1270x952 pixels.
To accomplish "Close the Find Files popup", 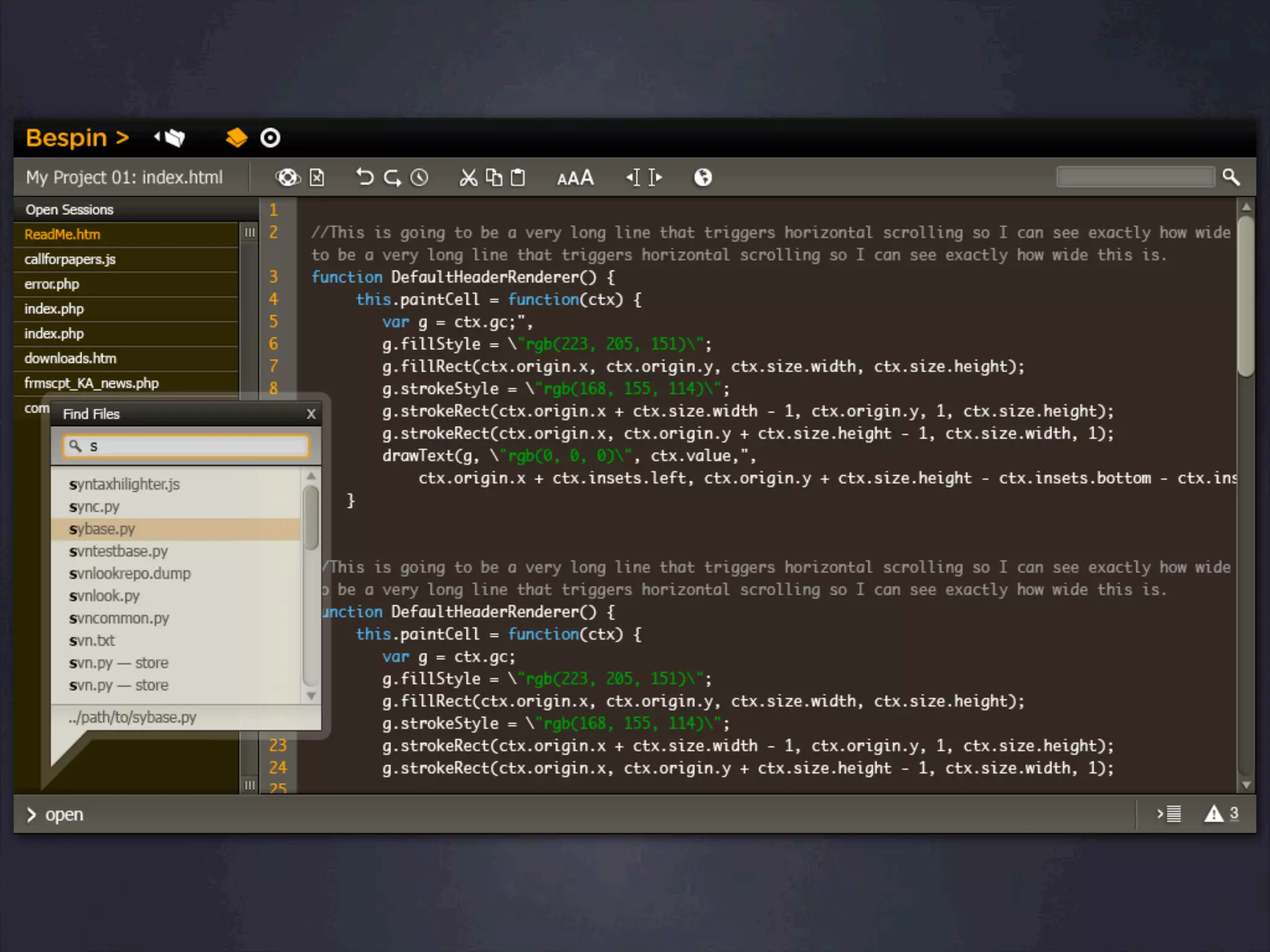I will tap(311, 414).
